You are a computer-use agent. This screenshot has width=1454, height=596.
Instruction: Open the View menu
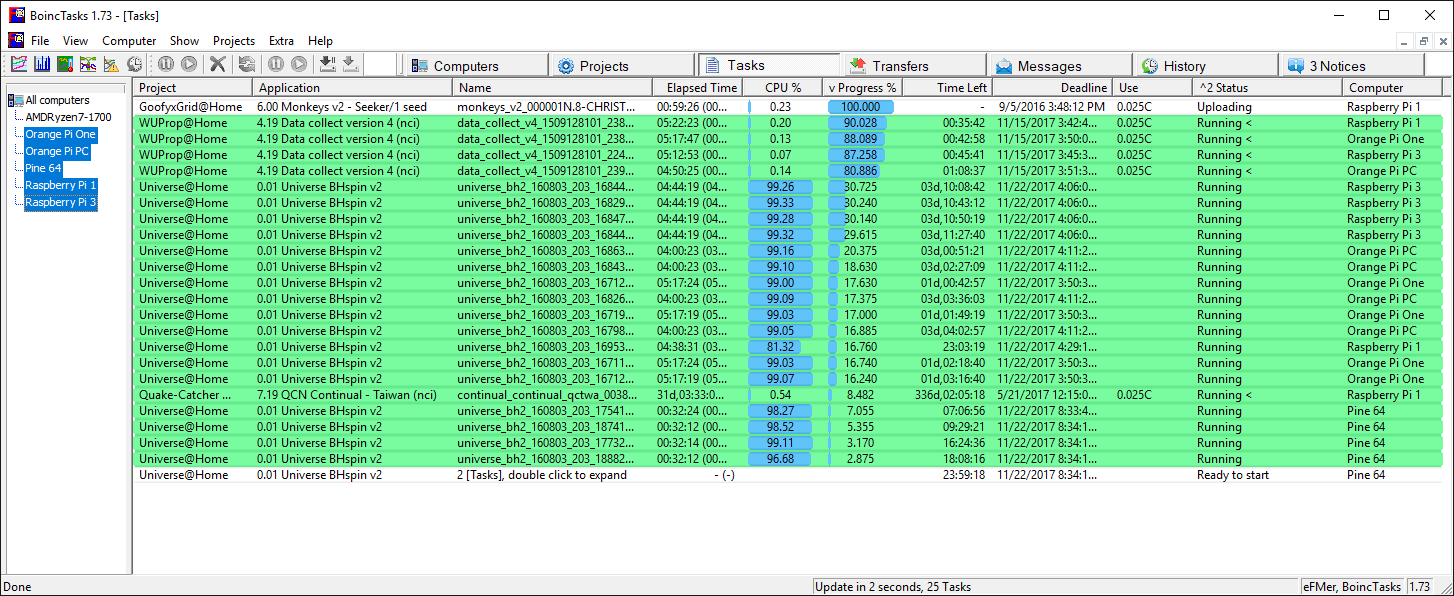click(x=75, y=41)
